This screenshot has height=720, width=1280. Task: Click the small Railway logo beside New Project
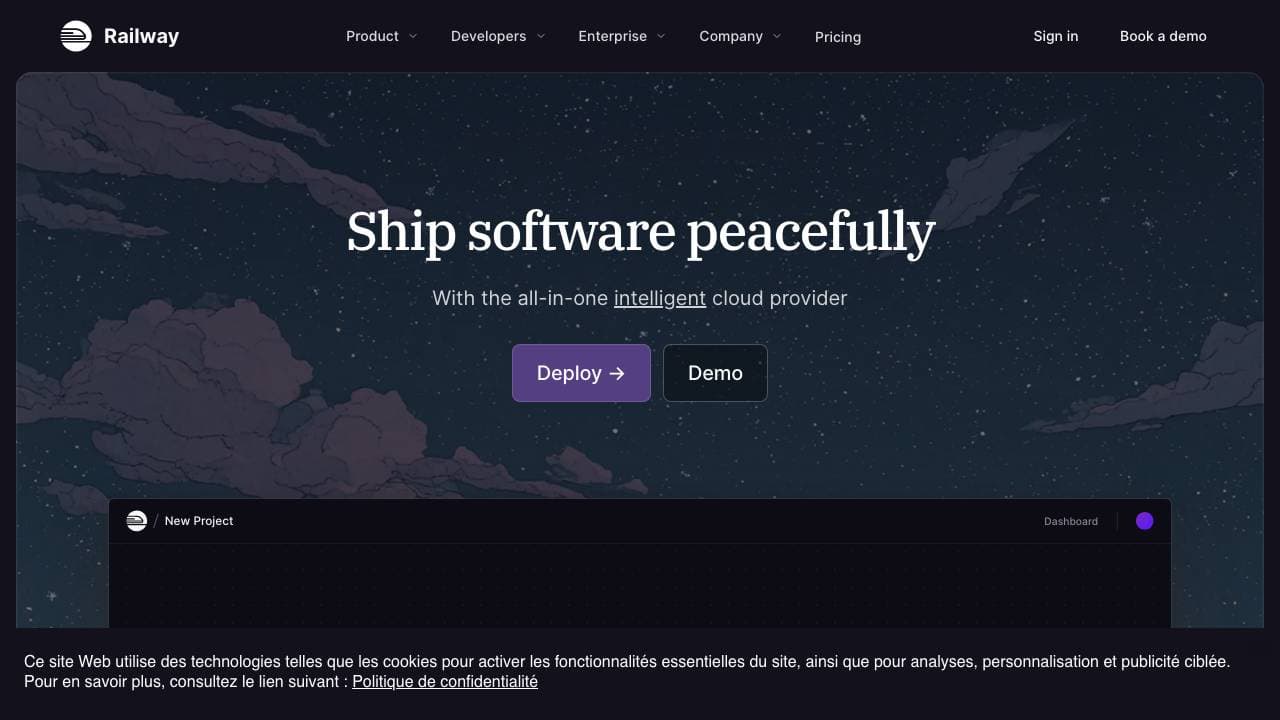[x=137, y=521]
